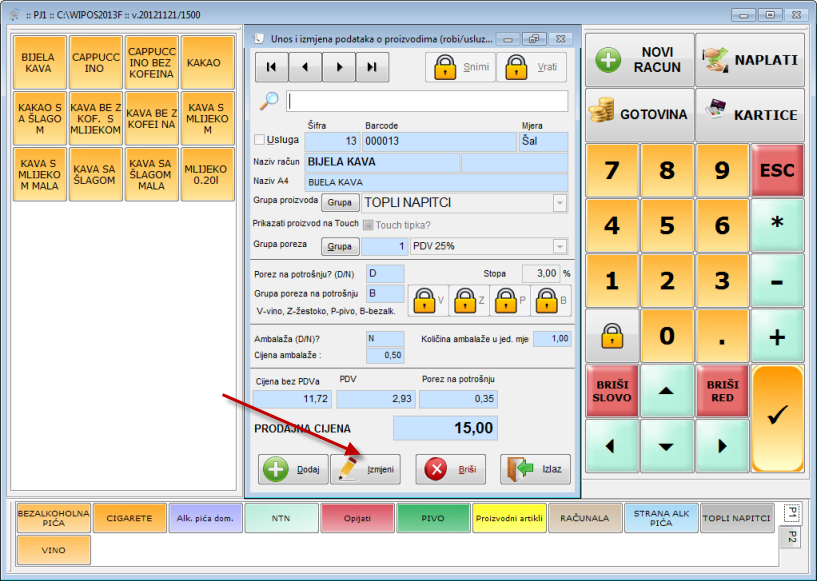Click the Vrati padlock button

[x=531, y=67]
